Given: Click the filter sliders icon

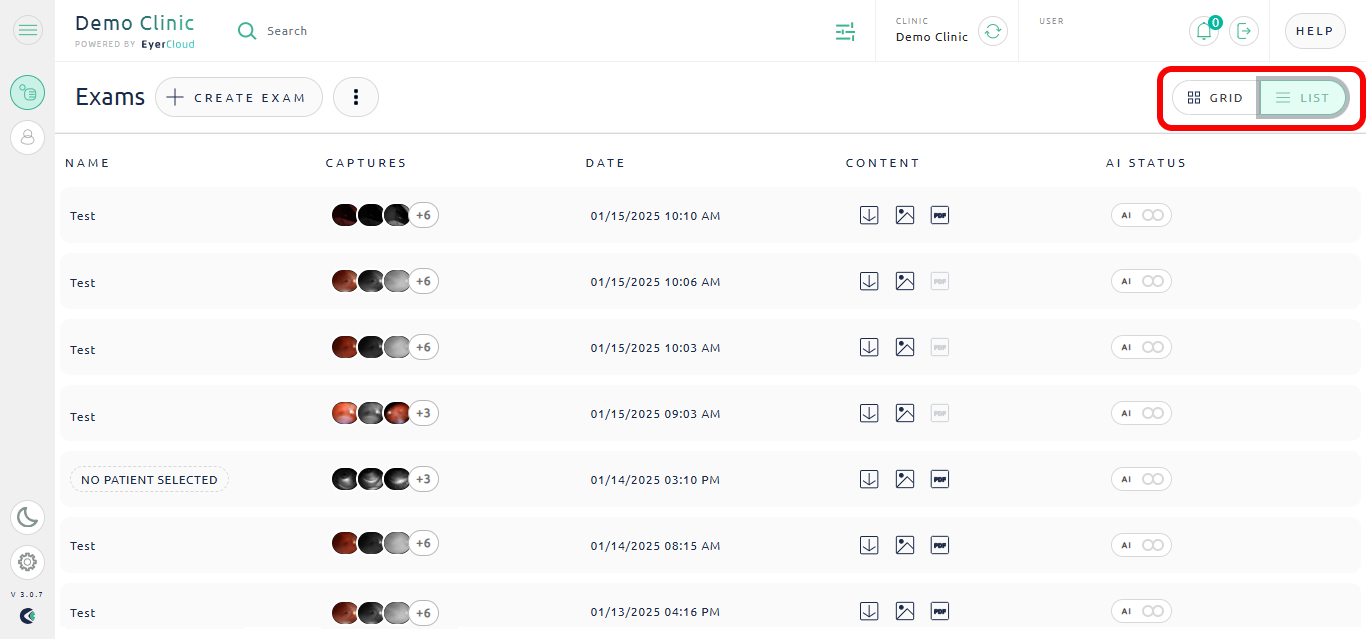Looking at the screenshot, I should [846, 32].
